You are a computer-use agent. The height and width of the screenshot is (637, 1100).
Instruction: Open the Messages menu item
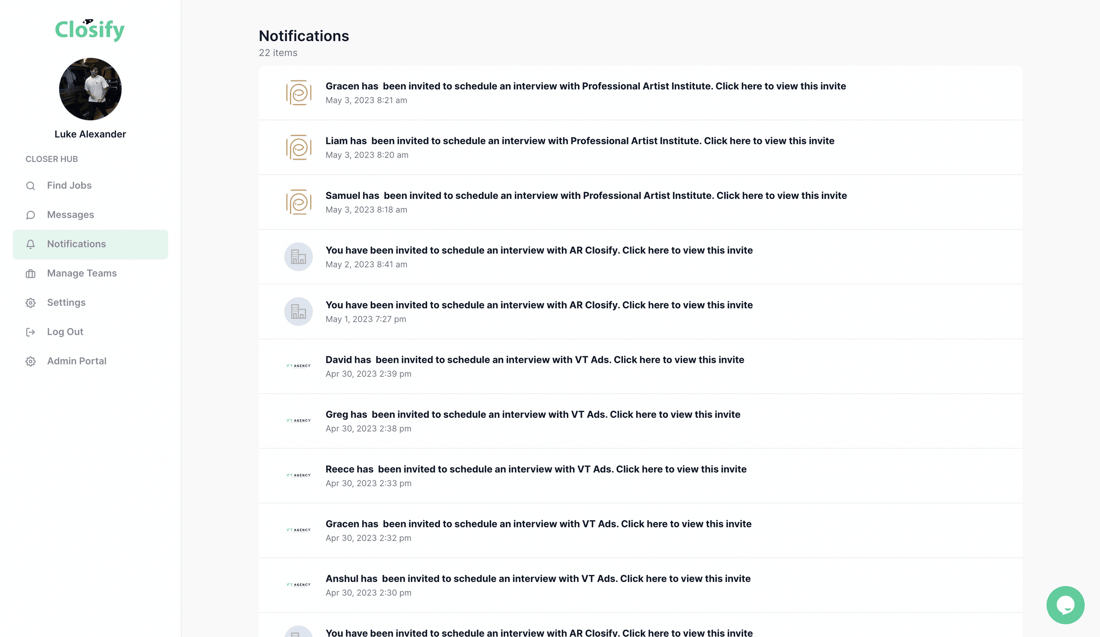[70, 215]
